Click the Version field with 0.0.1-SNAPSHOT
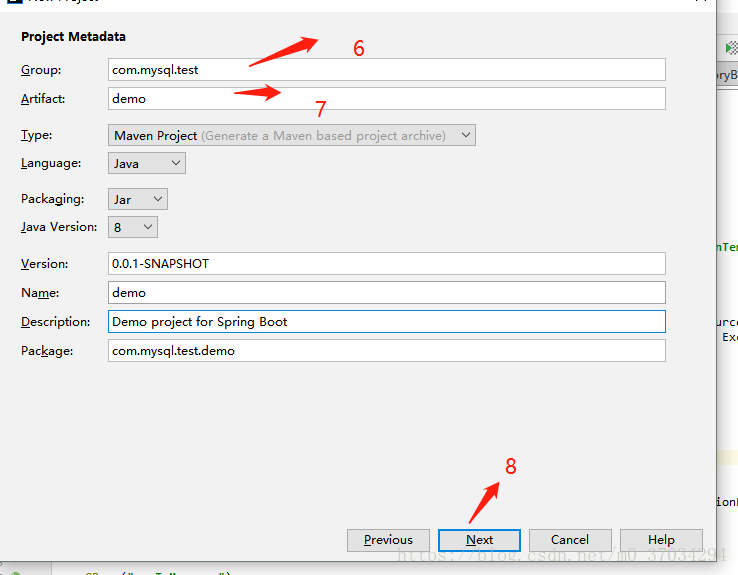Image resolution: width=738 pixels, height=575 pixels. click(x=386, y=264)
